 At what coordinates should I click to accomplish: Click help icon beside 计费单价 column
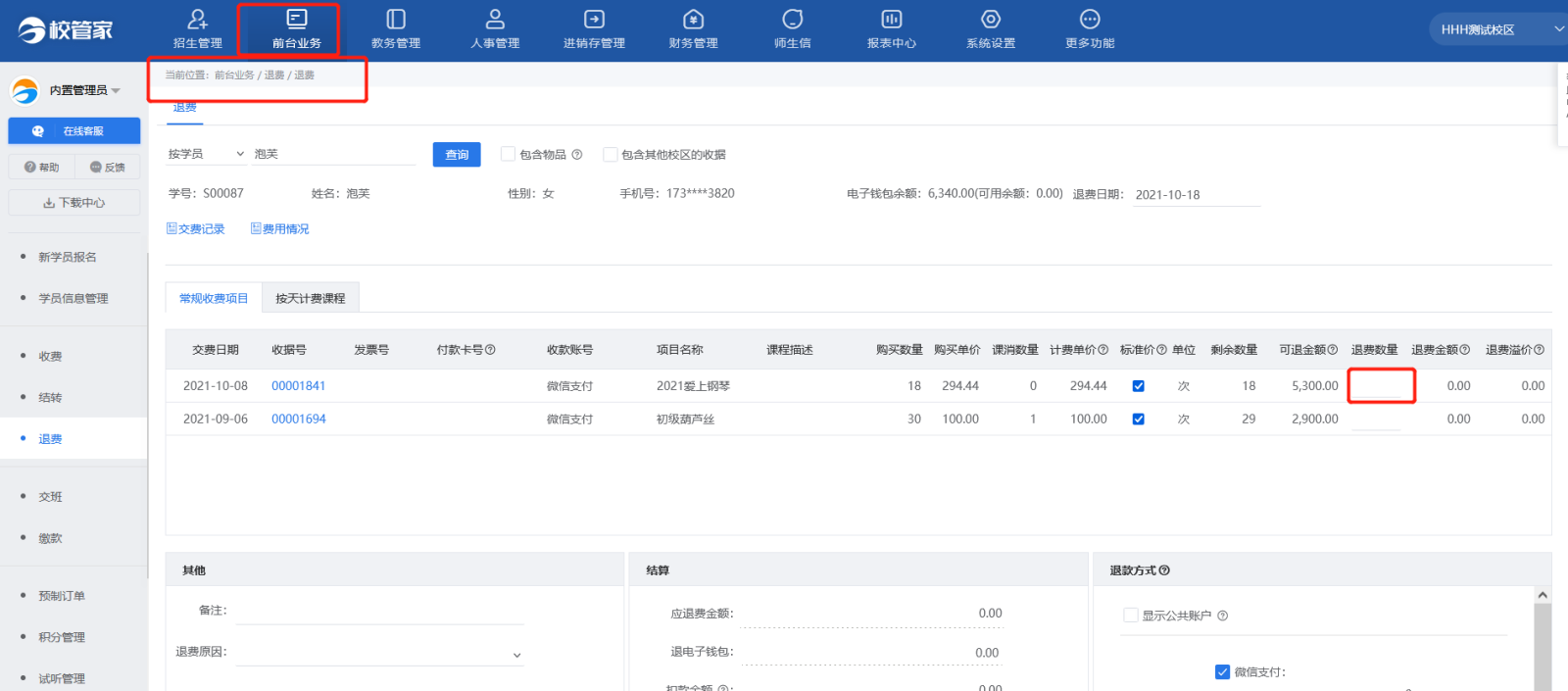1103,350
